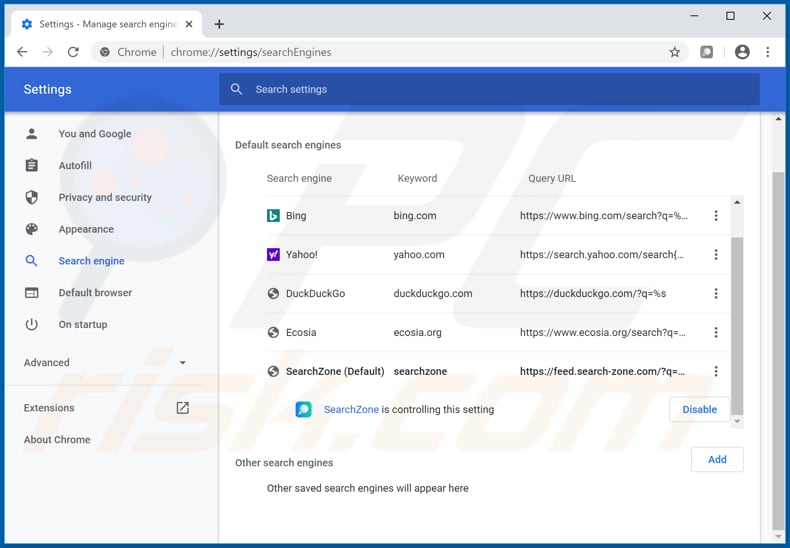790x548 pixels.
Task: Go back using the back arrow
Action: click(x=22, y=52)
